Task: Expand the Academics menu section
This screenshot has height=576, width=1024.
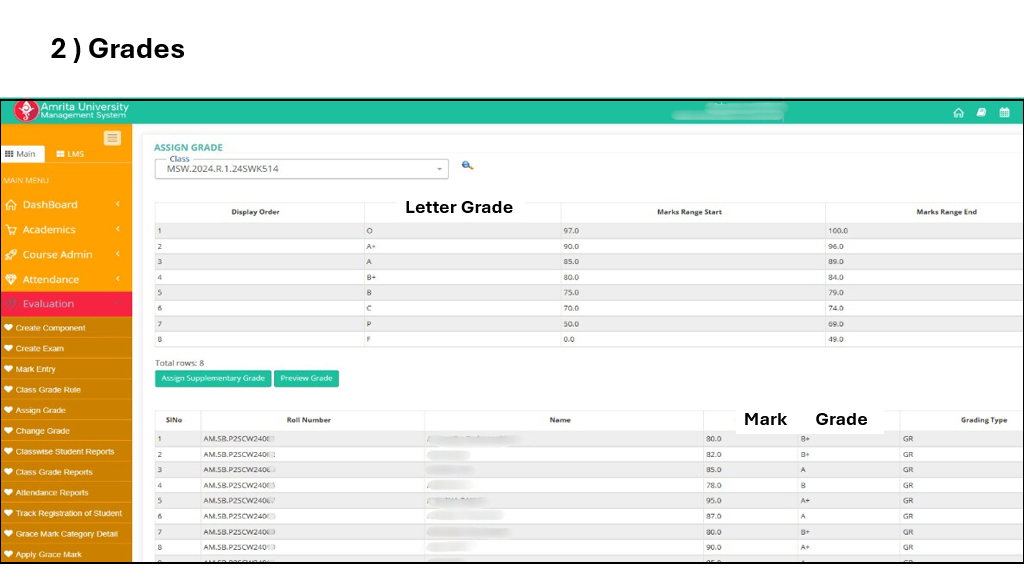Action: point(65,230)
